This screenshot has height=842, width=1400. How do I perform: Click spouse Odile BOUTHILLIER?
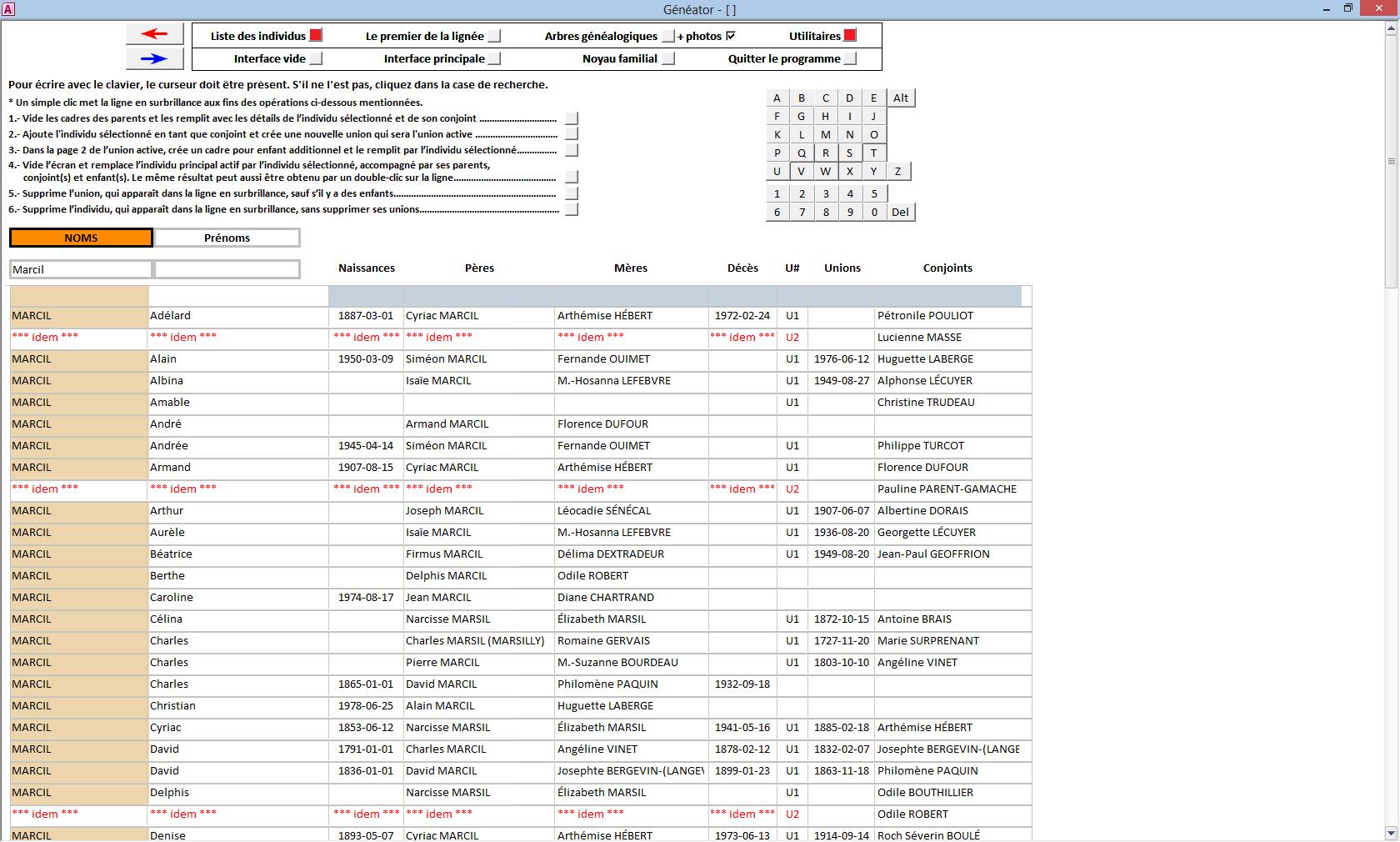925,793
